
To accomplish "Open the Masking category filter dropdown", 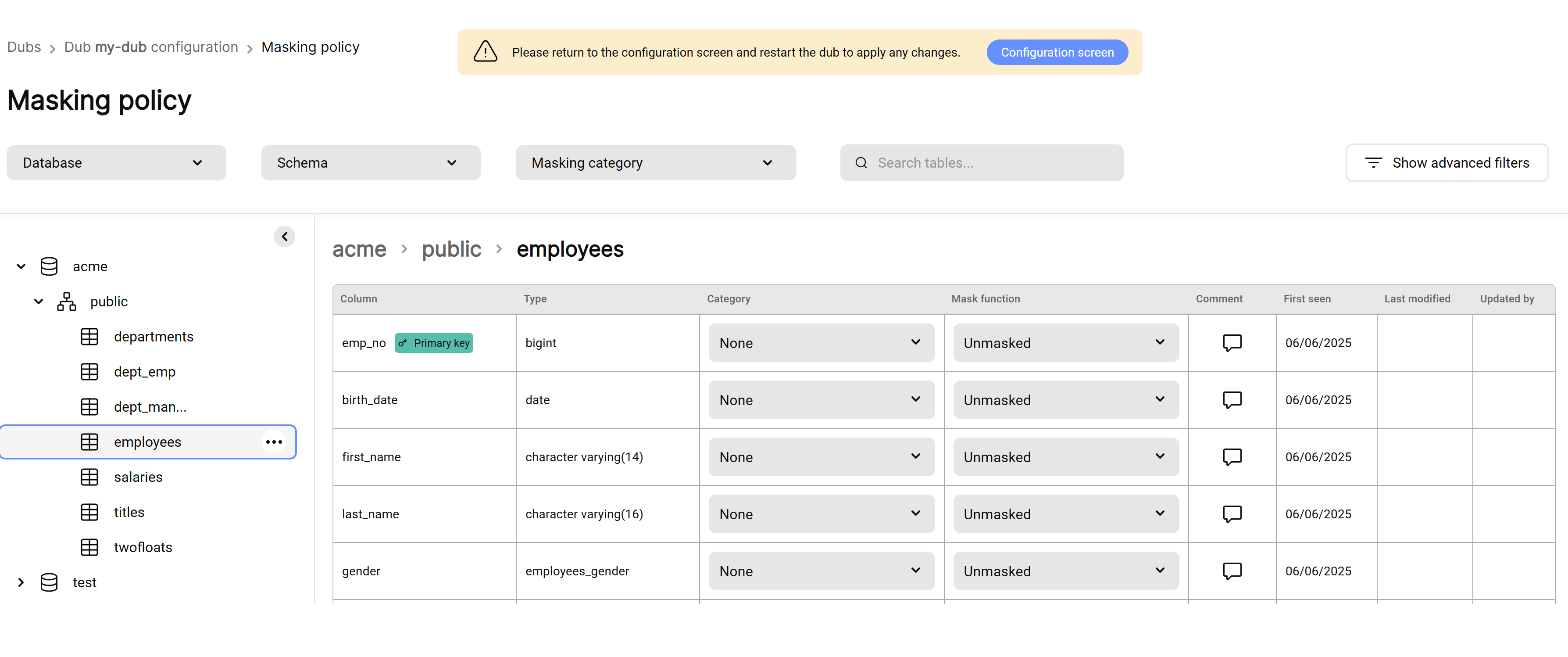I will click(x=655, y=163).
